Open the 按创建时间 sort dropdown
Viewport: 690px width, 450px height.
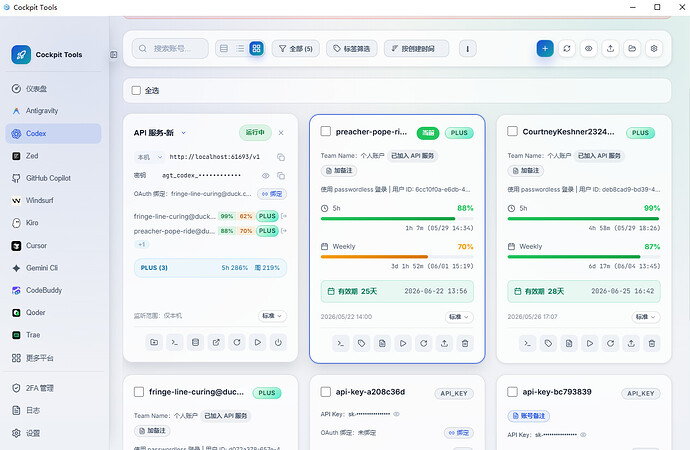point(416,48)
